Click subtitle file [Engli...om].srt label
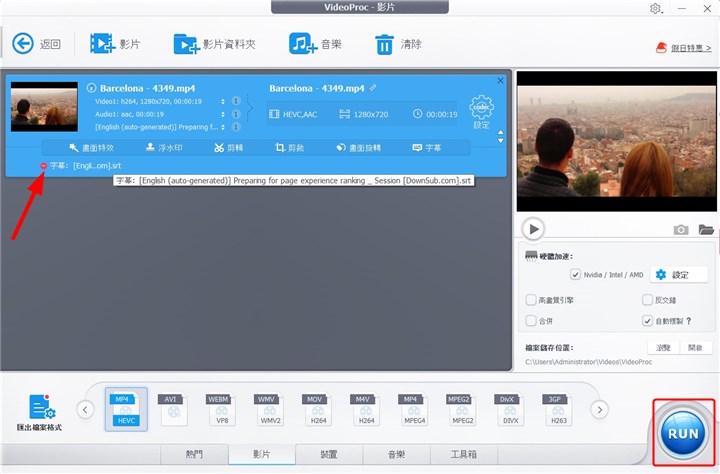 tap(86, 166)
